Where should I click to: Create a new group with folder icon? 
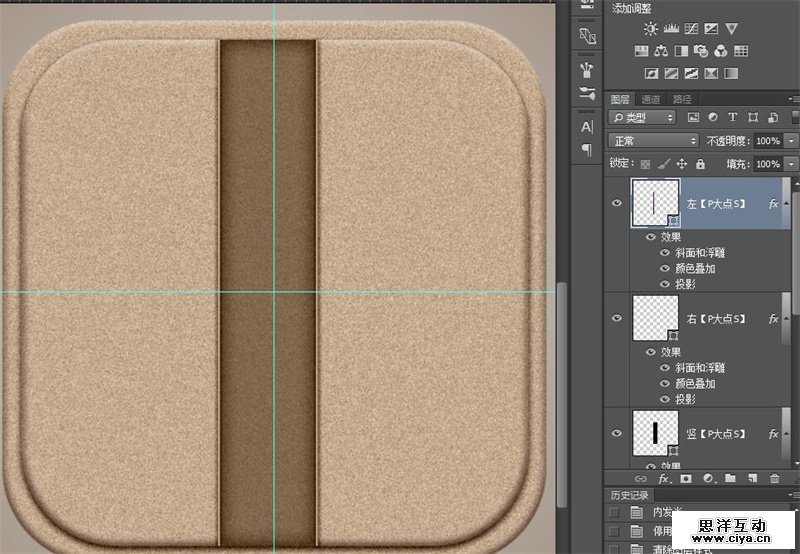pos(730,479)
